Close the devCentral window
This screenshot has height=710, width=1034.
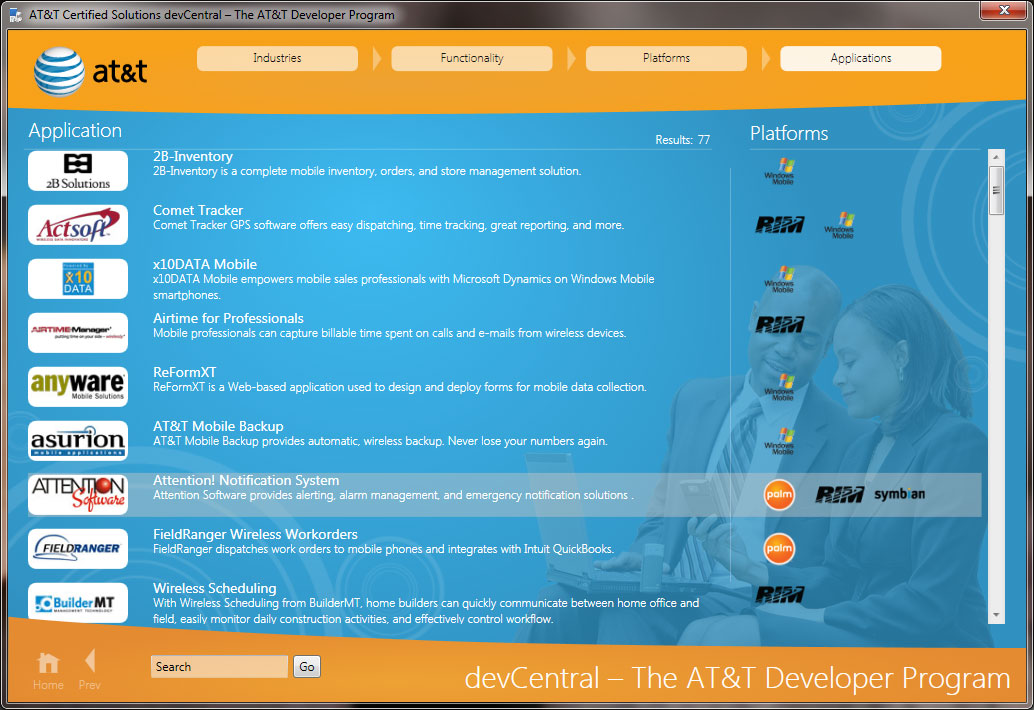tap(1003, 11)
